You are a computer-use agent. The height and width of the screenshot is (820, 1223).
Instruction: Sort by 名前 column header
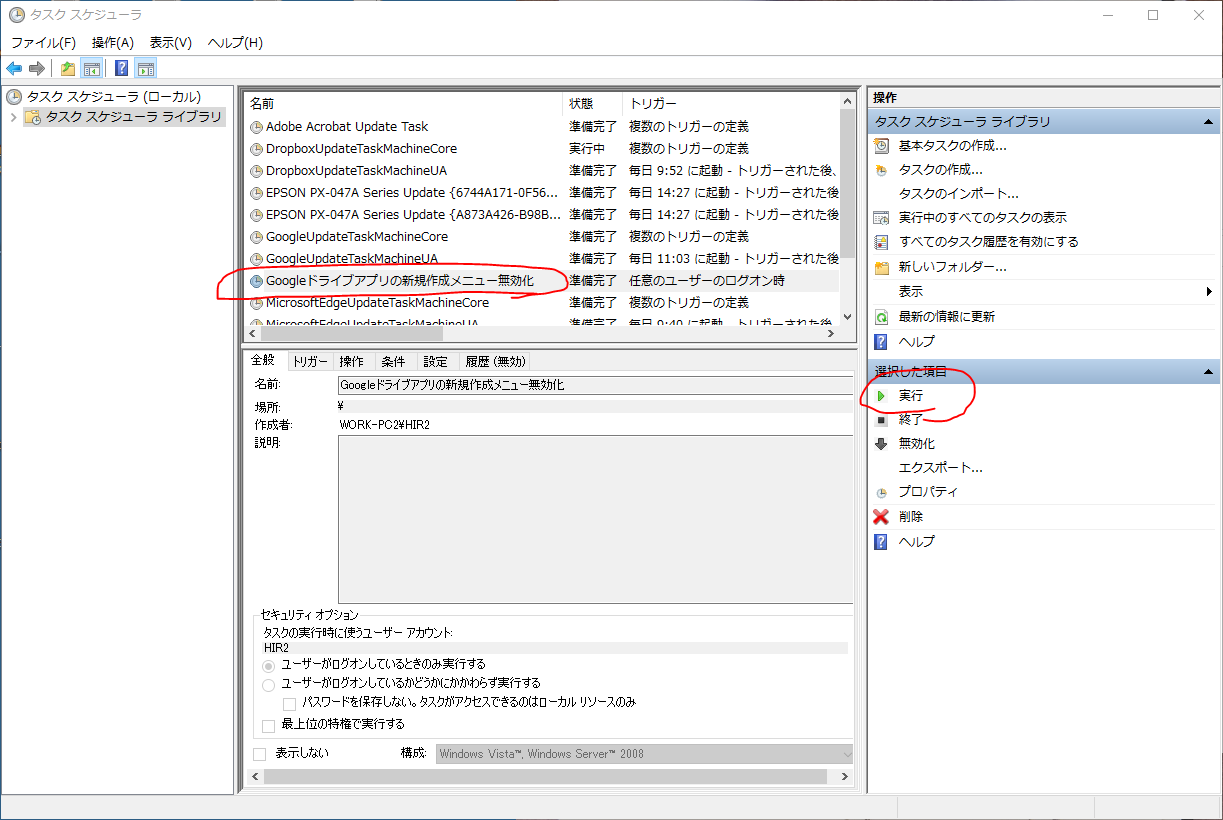pyautogui.click(x=403, y=103)
